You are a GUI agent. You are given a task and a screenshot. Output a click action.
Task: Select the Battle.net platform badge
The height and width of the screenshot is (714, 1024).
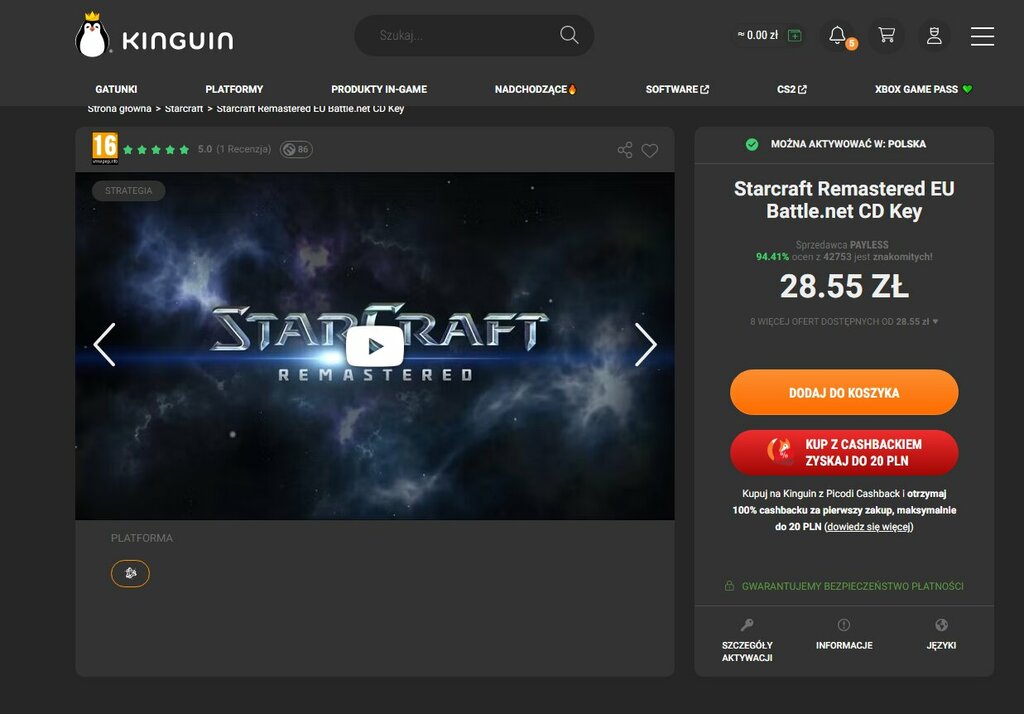130,574
